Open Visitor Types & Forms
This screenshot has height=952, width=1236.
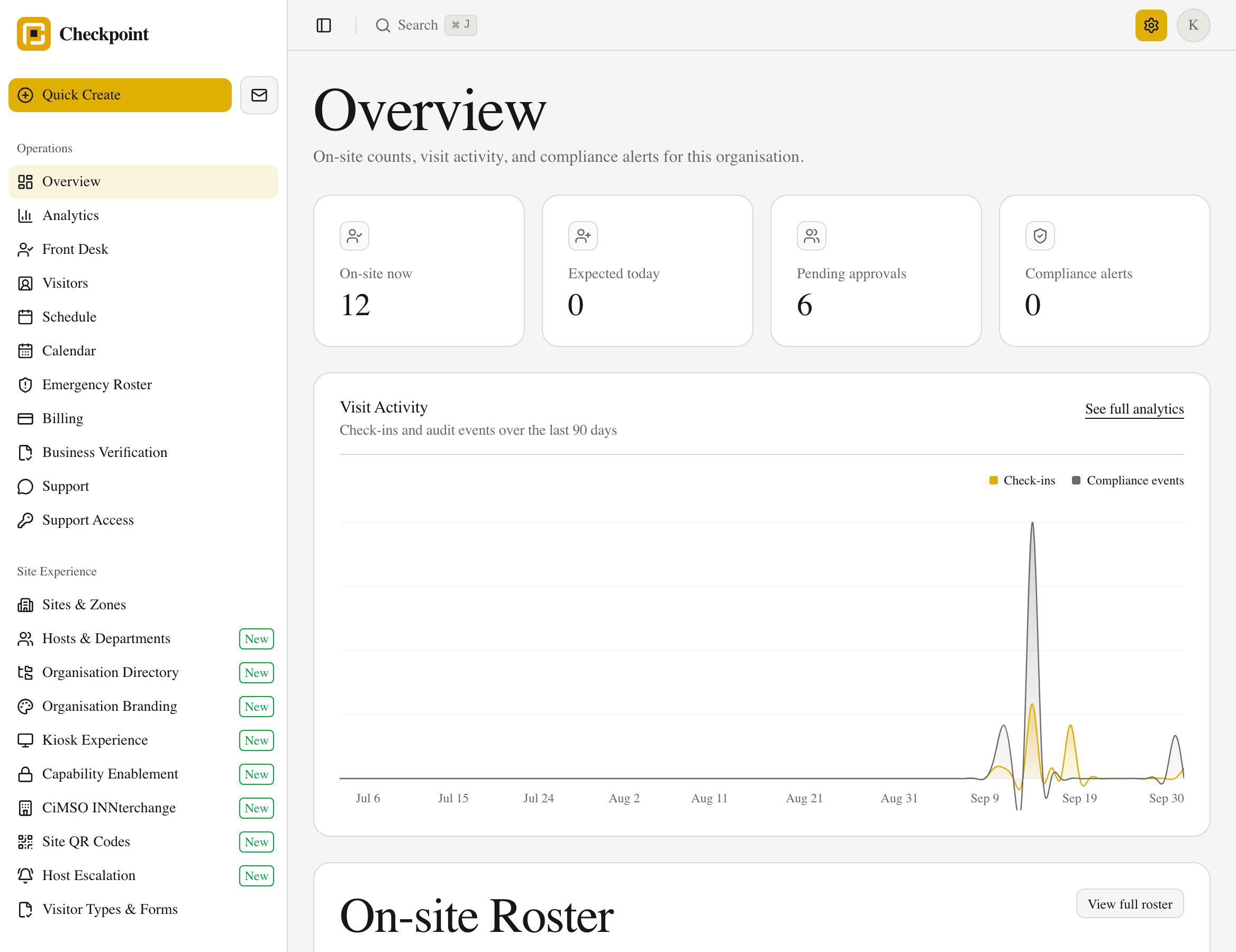pyautogui.click(x=143, y=910)
